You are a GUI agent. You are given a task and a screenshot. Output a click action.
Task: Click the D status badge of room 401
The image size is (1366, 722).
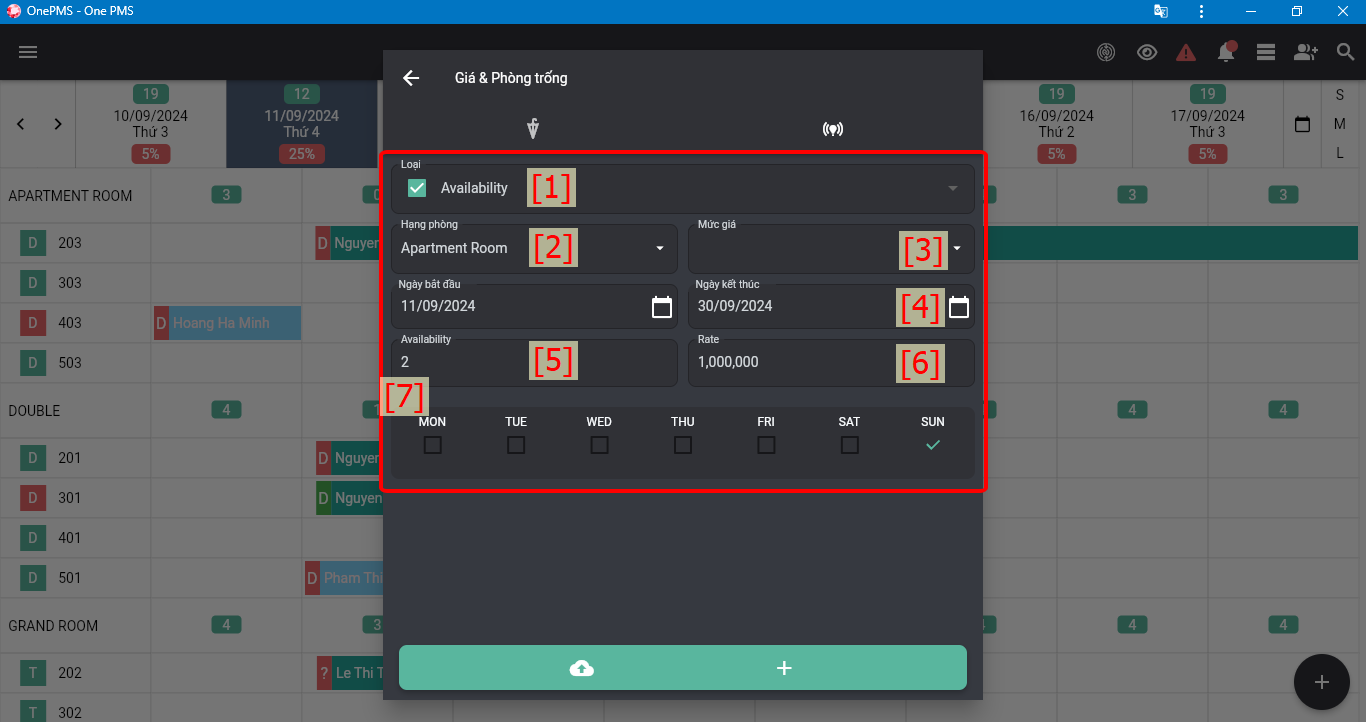coord(32,538)
